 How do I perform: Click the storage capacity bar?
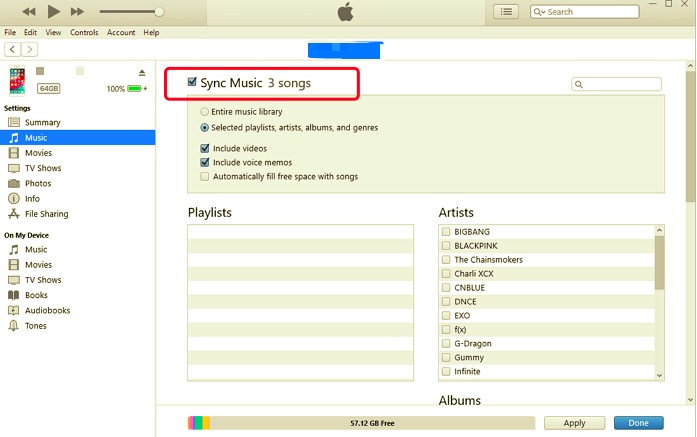361,423
